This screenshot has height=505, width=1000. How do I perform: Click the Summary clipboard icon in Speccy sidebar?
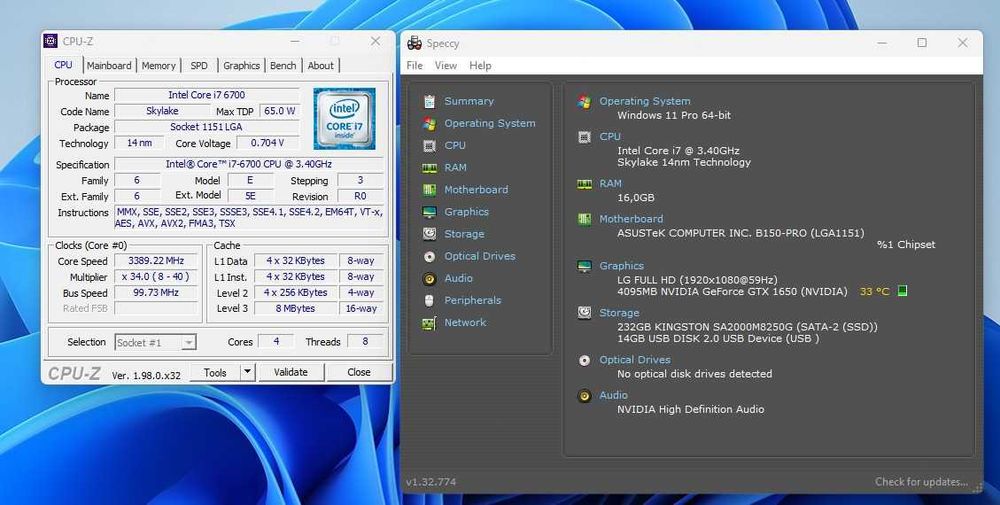click(x=430, y=101)
